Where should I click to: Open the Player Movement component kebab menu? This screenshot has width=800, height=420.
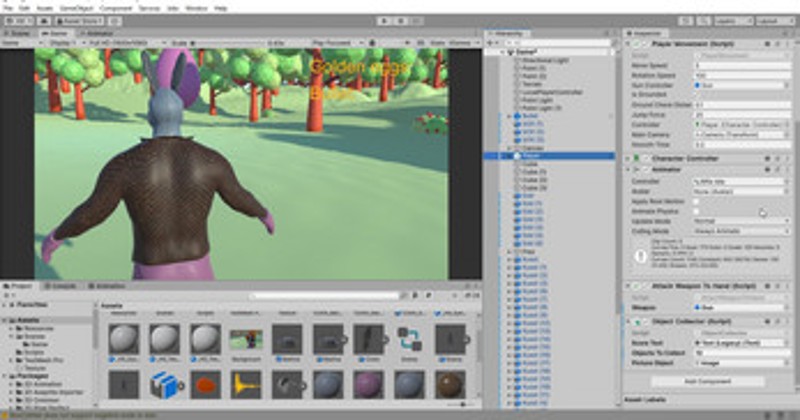788,44
